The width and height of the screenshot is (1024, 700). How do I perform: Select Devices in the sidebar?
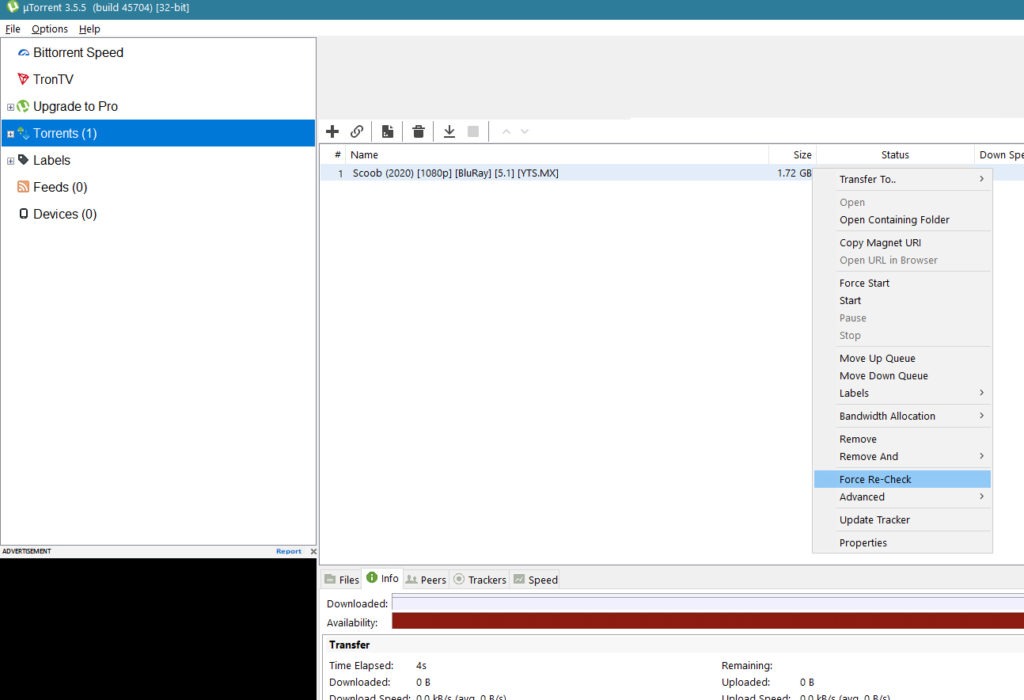[x=61, y=213]
